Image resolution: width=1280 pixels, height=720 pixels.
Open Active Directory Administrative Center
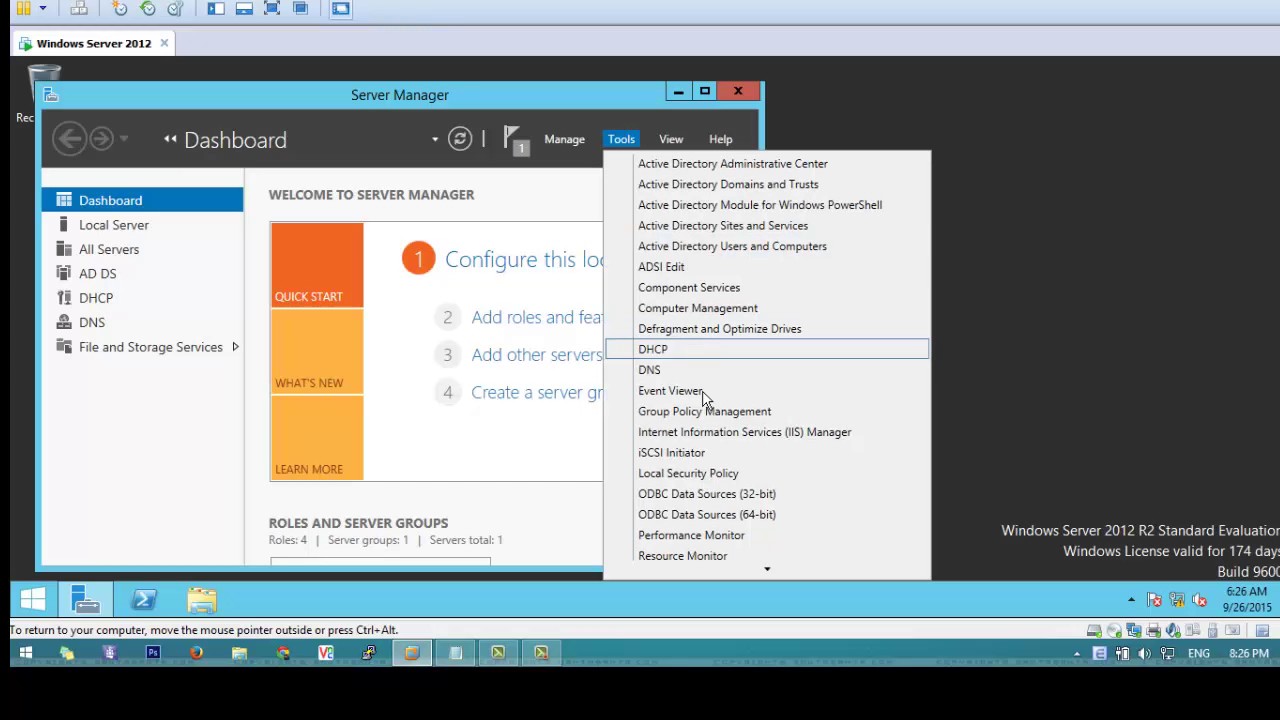tap(767, 163)
